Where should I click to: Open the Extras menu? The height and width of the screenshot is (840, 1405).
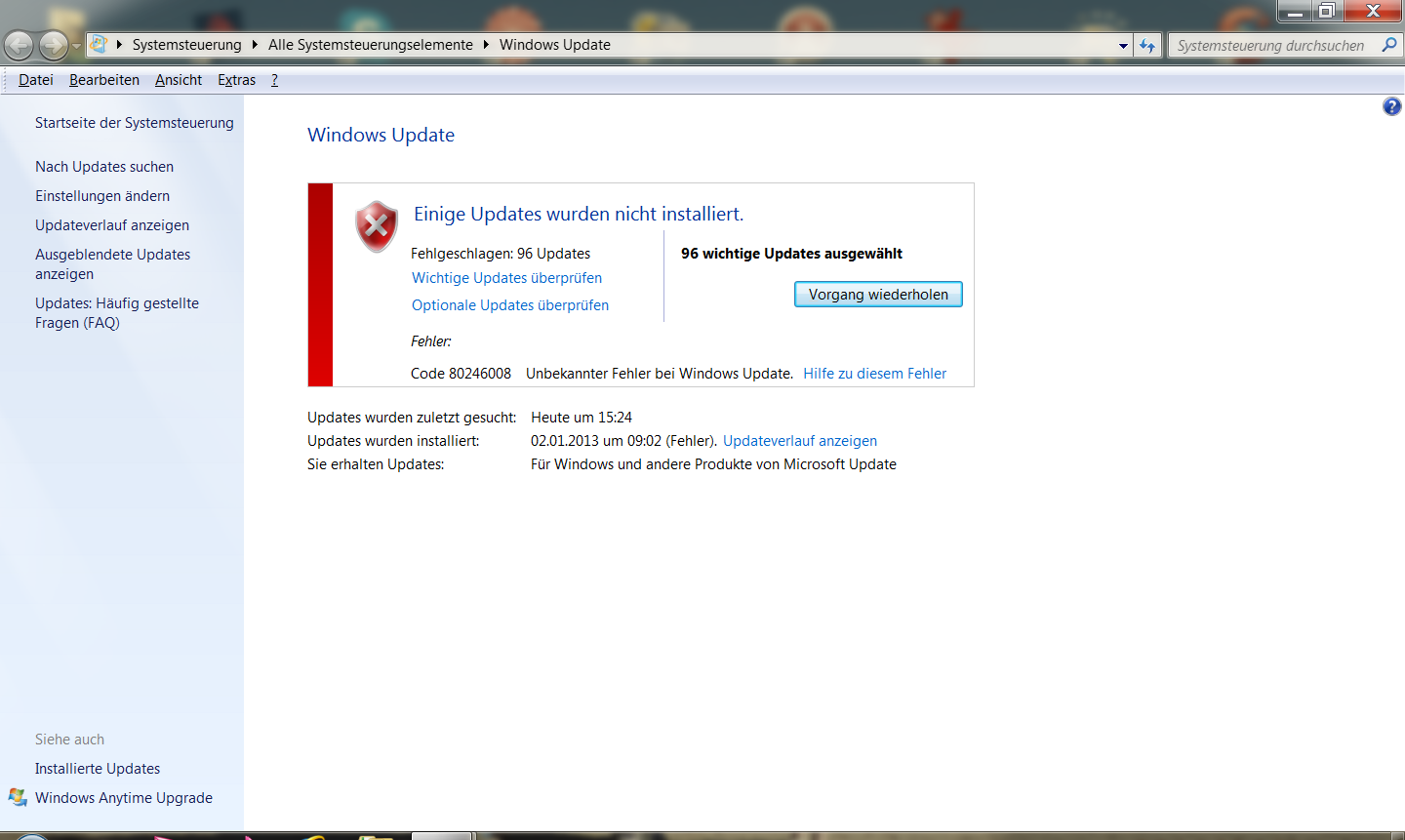pyautogui.click(x=237, y=80)
